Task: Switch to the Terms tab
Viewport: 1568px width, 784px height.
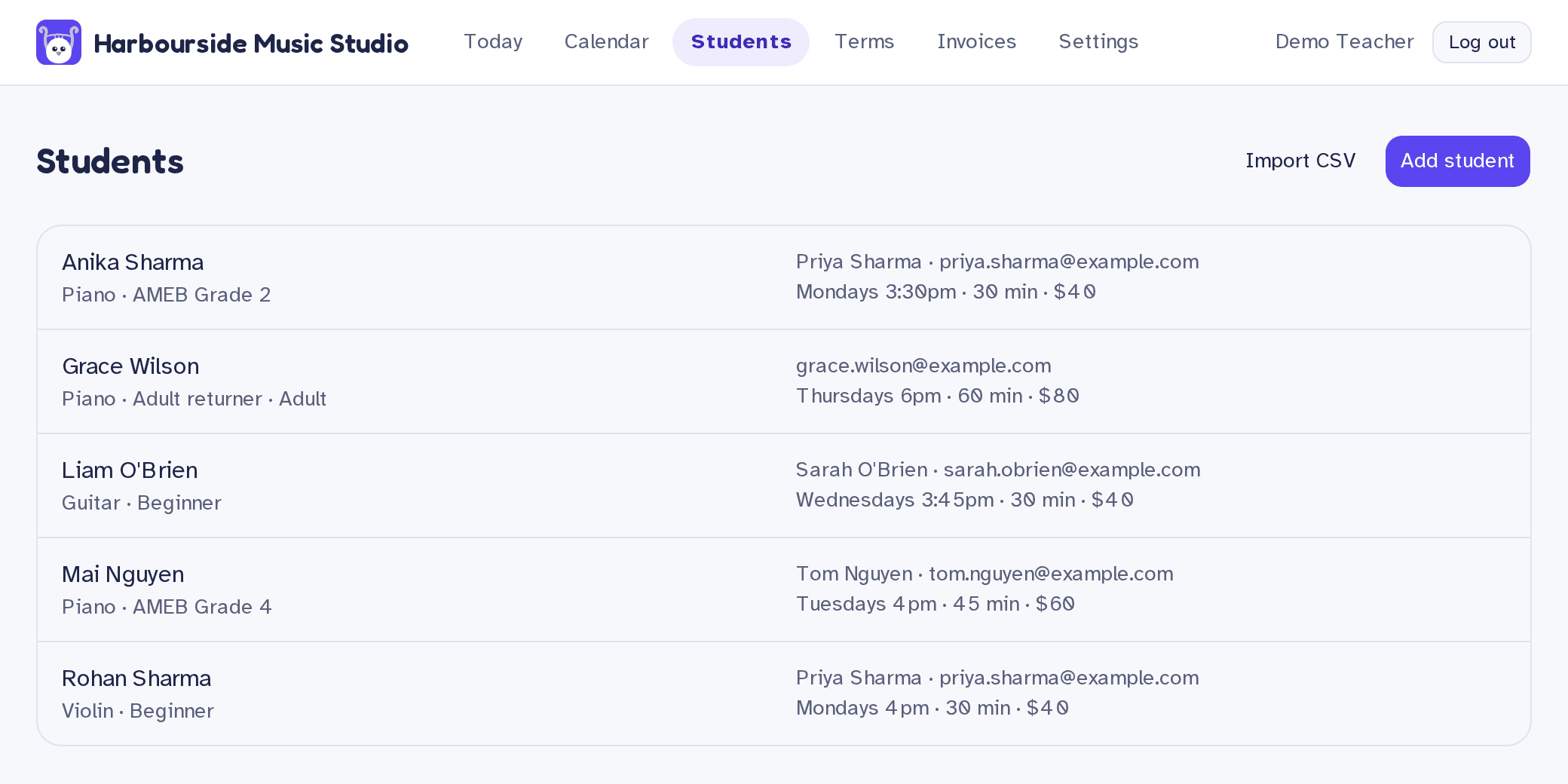Action: pyautogui.click(x=864, y=41)
